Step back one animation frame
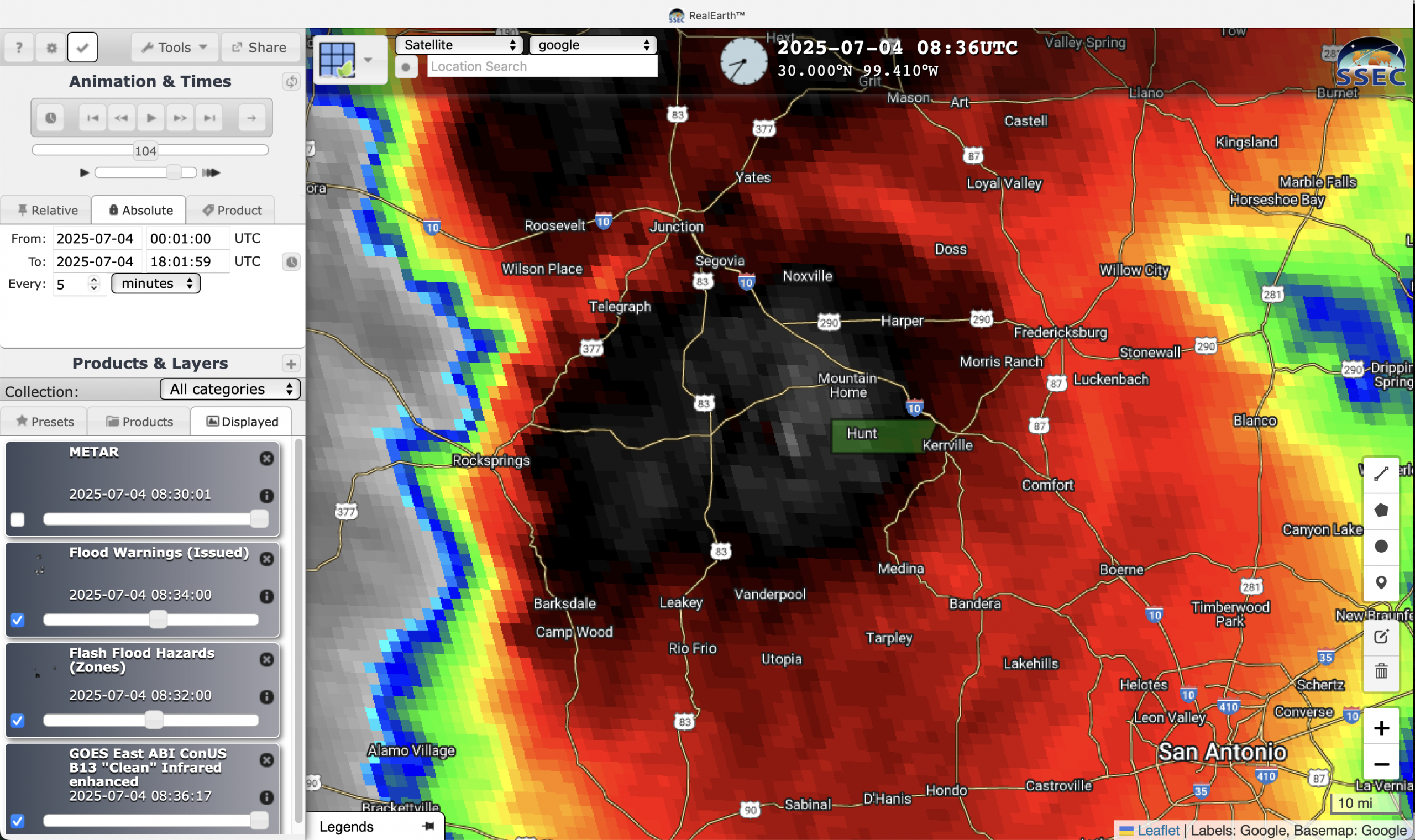The image size is (1415, 840). (x=121, y=118)
